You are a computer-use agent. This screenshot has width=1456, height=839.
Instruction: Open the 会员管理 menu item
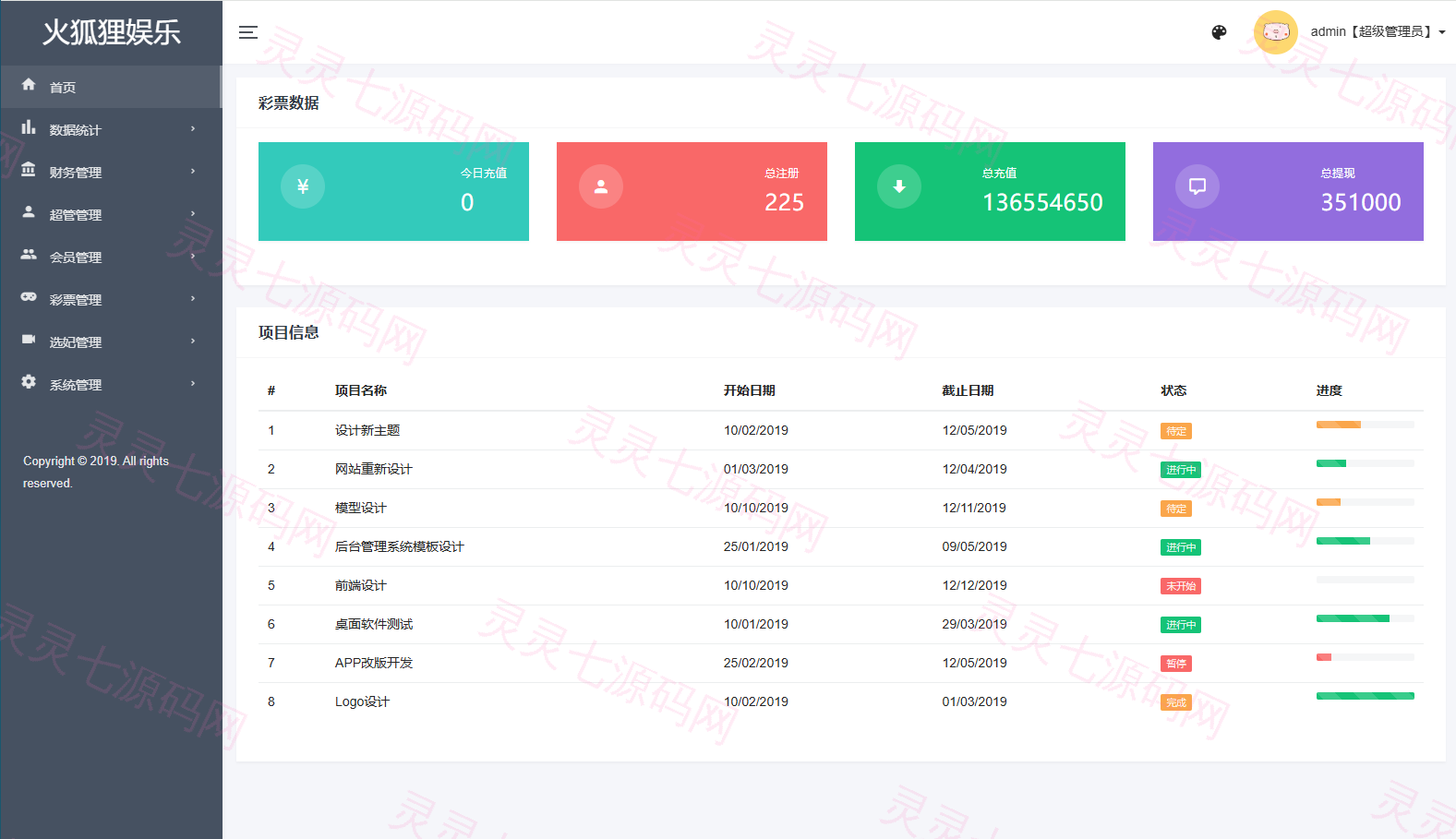pyautogui.click(x=111, y=257)
